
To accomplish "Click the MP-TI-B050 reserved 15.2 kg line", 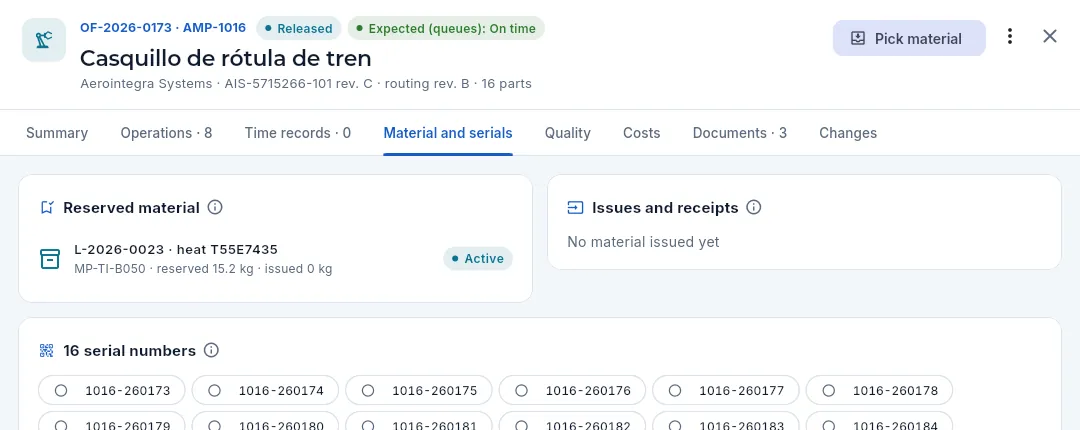I will point(203,269).
